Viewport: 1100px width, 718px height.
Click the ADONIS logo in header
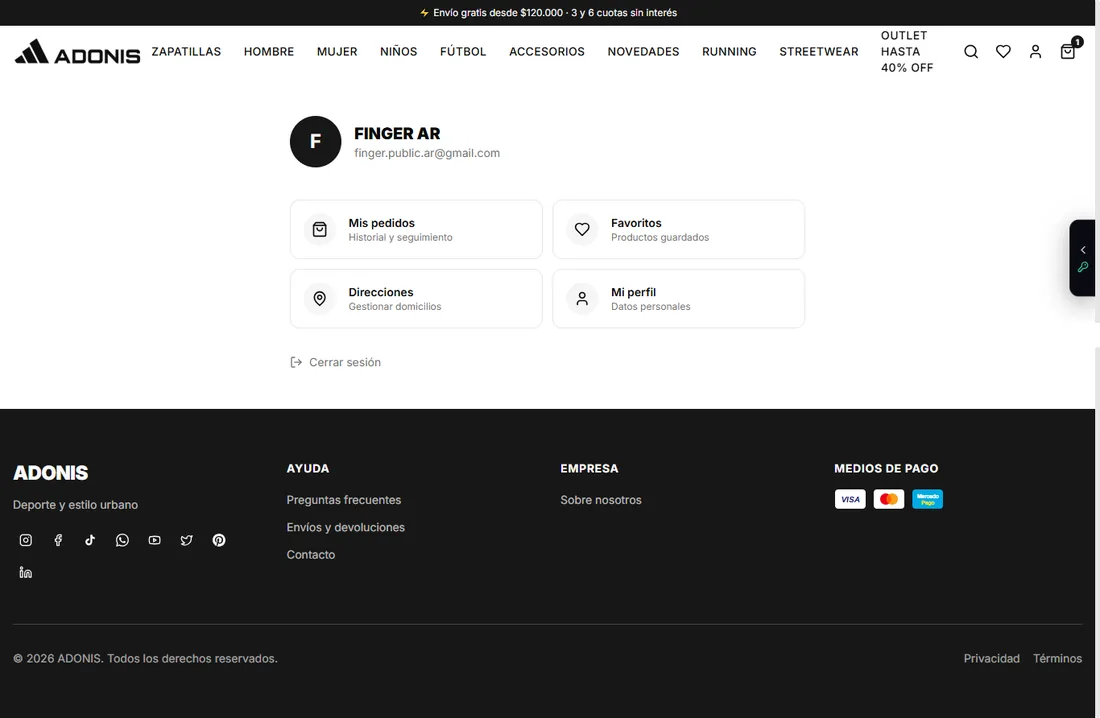point(77,51)
